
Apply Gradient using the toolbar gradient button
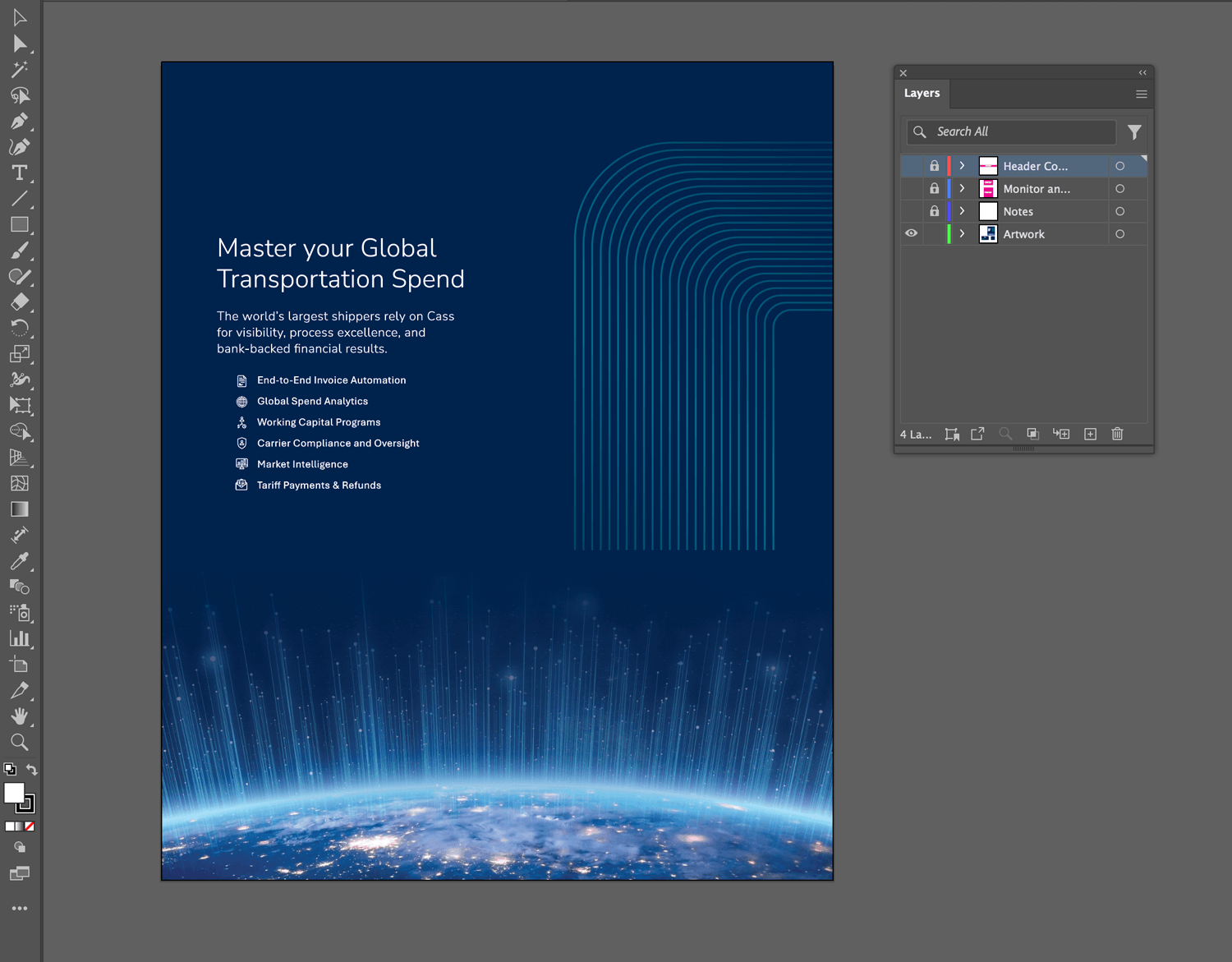[x=20, y=826]
